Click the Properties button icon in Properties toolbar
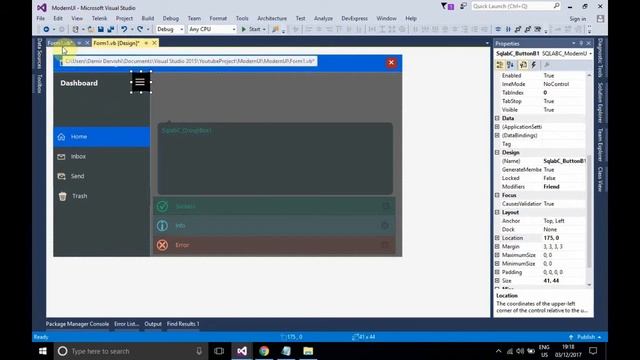This screenshot has width=640, height=360. 523,65
